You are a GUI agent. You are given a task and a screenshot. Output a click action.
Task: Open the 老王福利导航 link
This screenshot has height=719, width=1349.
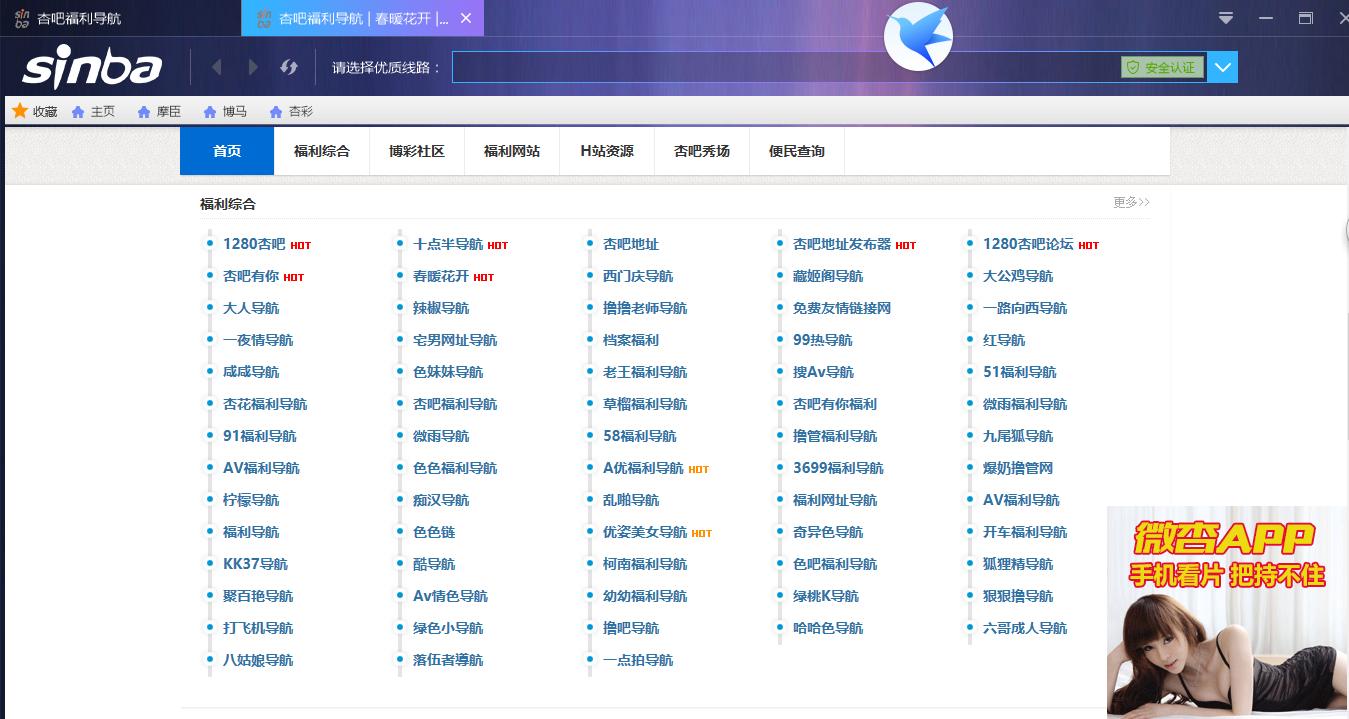(x=645, y=372)
